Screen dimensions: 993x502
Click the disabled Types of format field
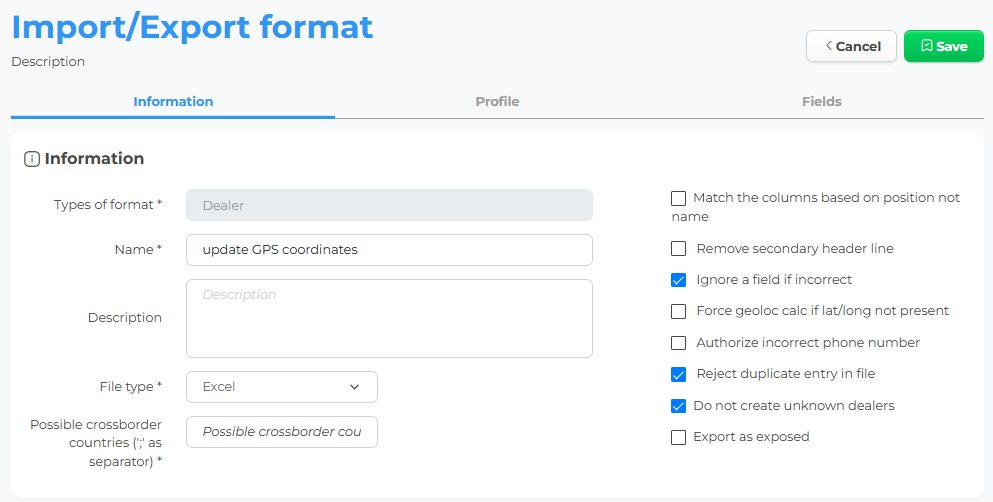[x=389, y=205]
